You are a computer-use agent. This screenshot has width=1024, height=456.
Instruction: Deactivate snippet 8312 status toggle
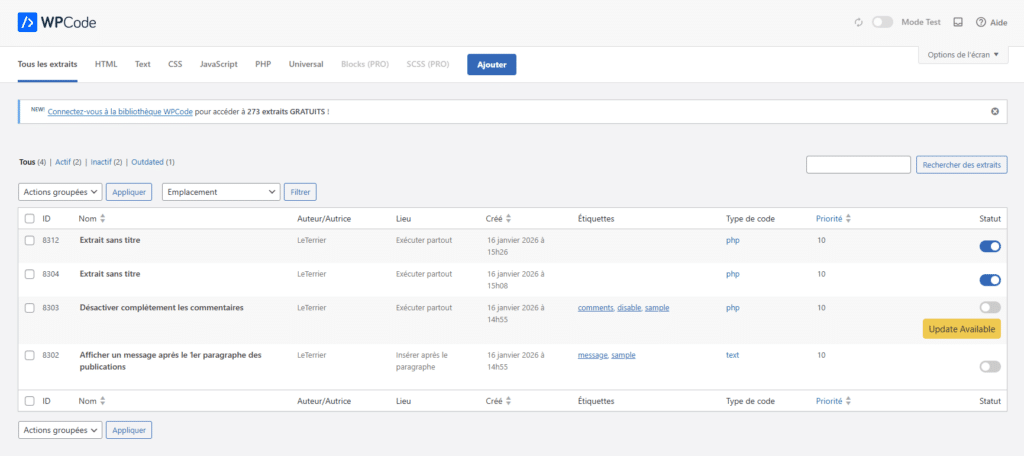coord(990,246)
